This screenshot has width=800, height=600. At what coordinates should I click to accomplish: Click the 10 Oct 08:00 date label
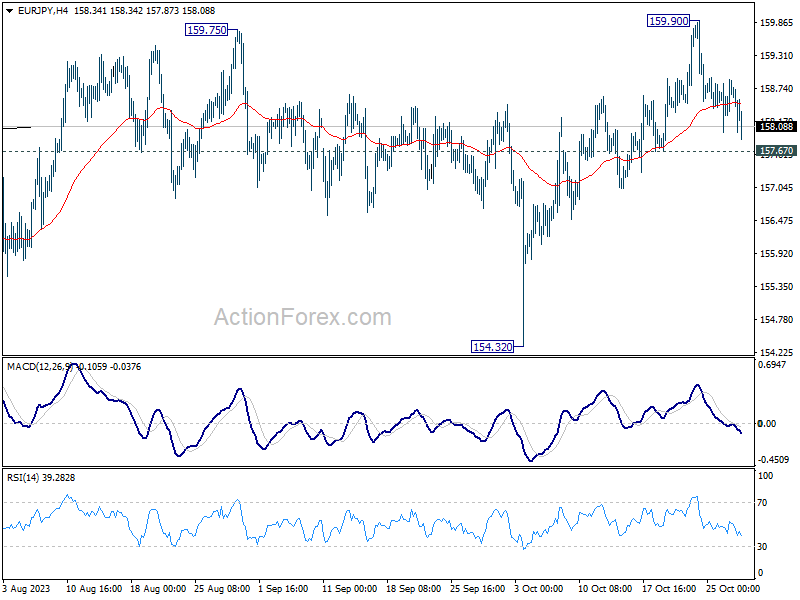pyautogui.click(x=605, y=589)
